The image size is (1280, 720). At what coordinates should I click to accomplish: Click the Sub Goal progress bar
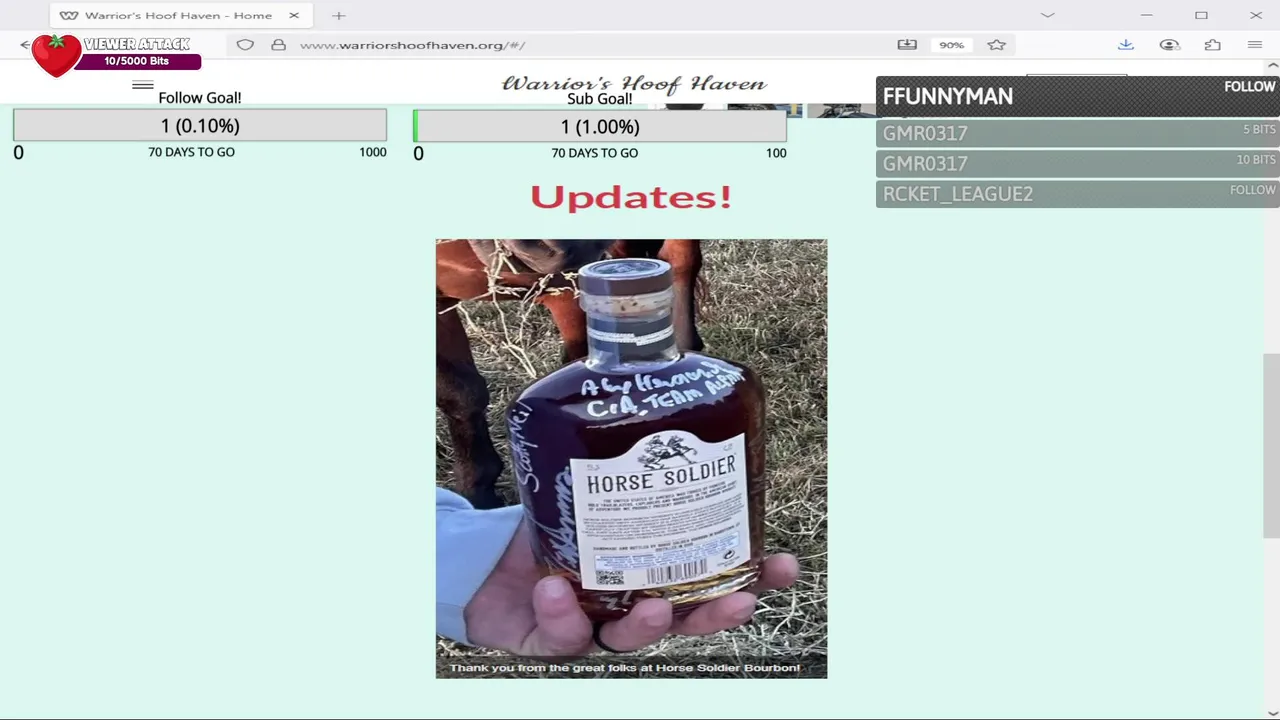pos(600,126)
